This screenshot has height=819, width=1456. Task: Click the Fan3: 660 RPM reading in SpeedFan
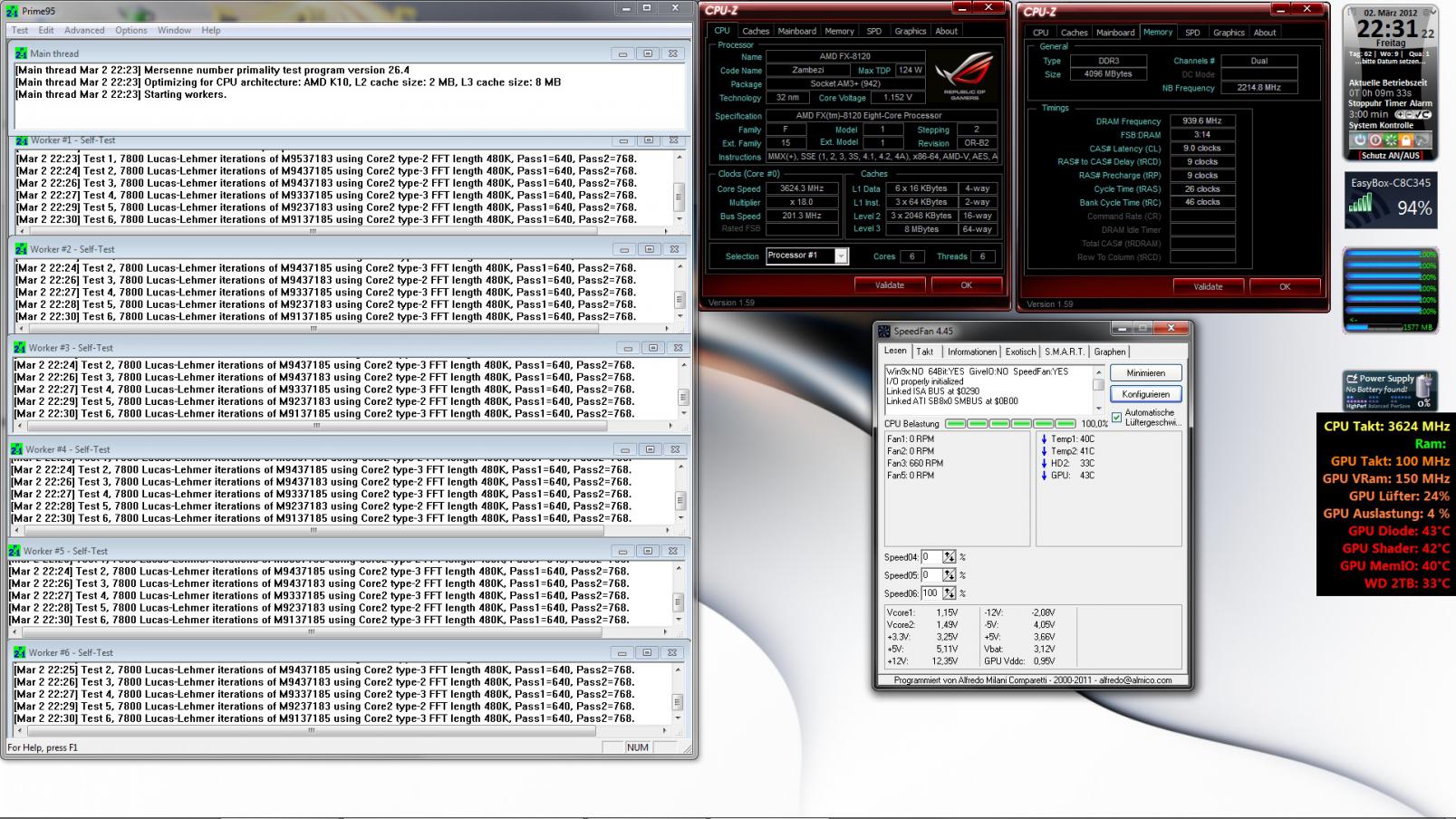click(915, 463)
